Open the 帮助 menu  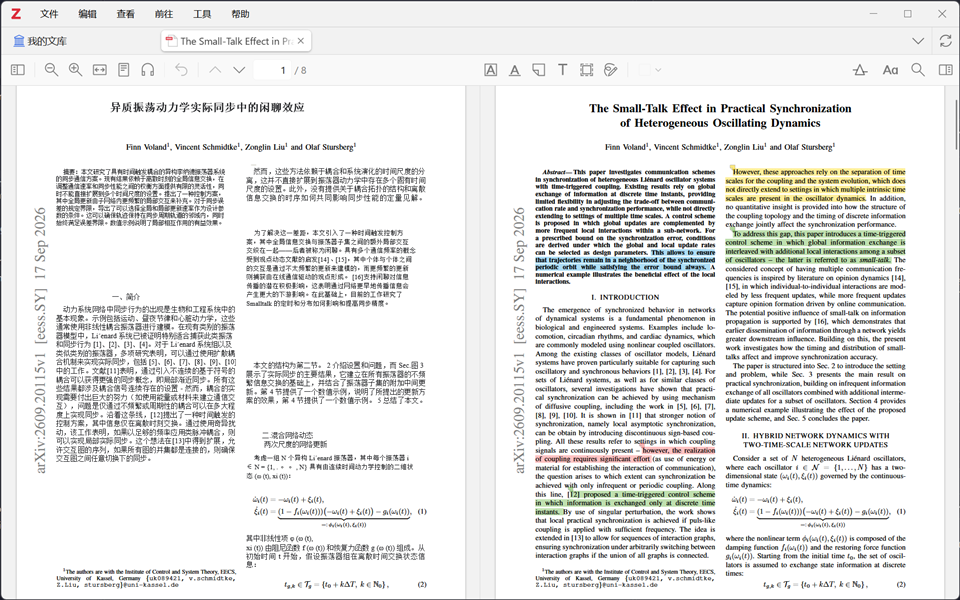(x=240, y=14)
